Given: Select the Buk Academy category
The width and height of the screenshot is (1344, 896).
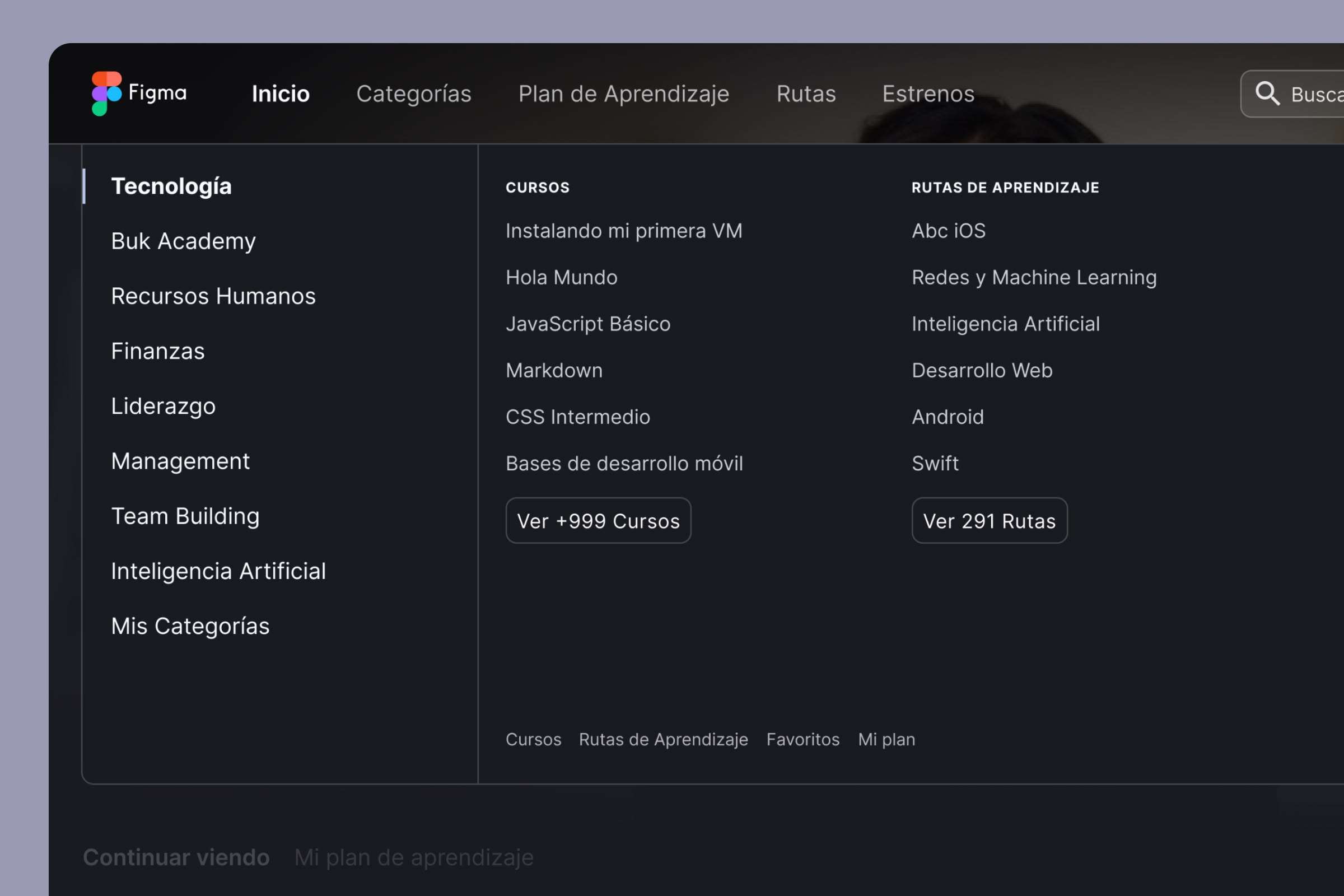Looking at the screenshot, I should pos(183,241).
